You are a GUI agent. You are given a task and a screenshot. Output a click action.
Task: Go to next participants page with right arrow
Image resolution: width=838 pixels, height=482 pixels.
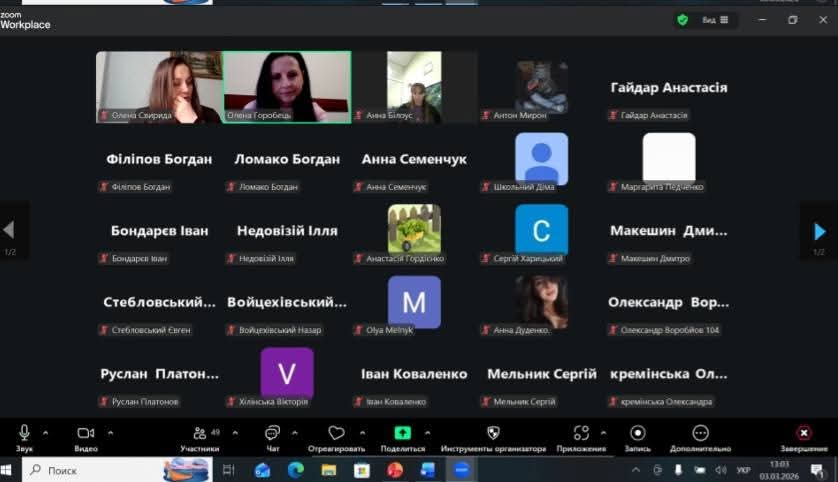click(819, 231)
